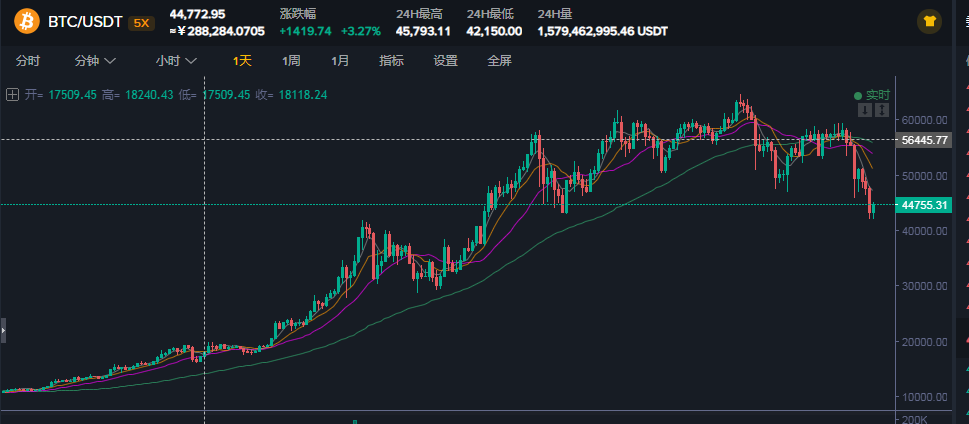Click the green current price tag 44755.31
This screenshot has height=424, width=969.
tap(924, 205)
